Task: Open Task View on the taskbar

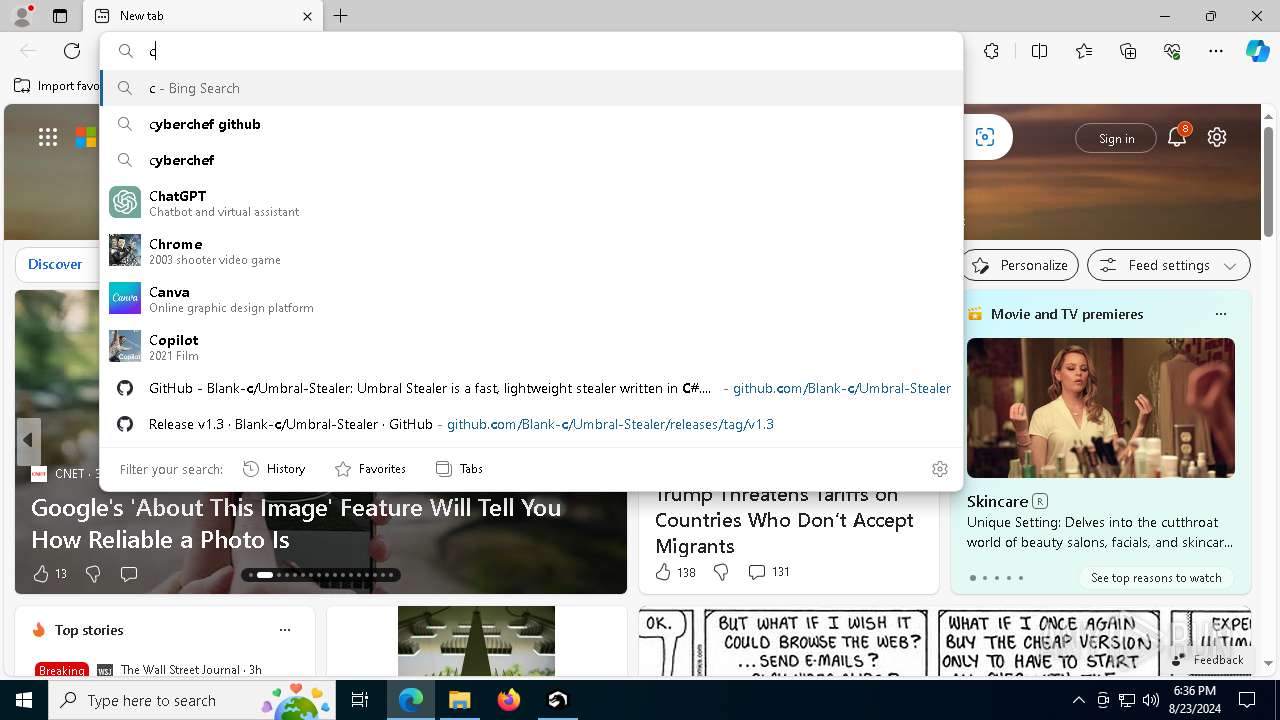Action: click(361, 700)
